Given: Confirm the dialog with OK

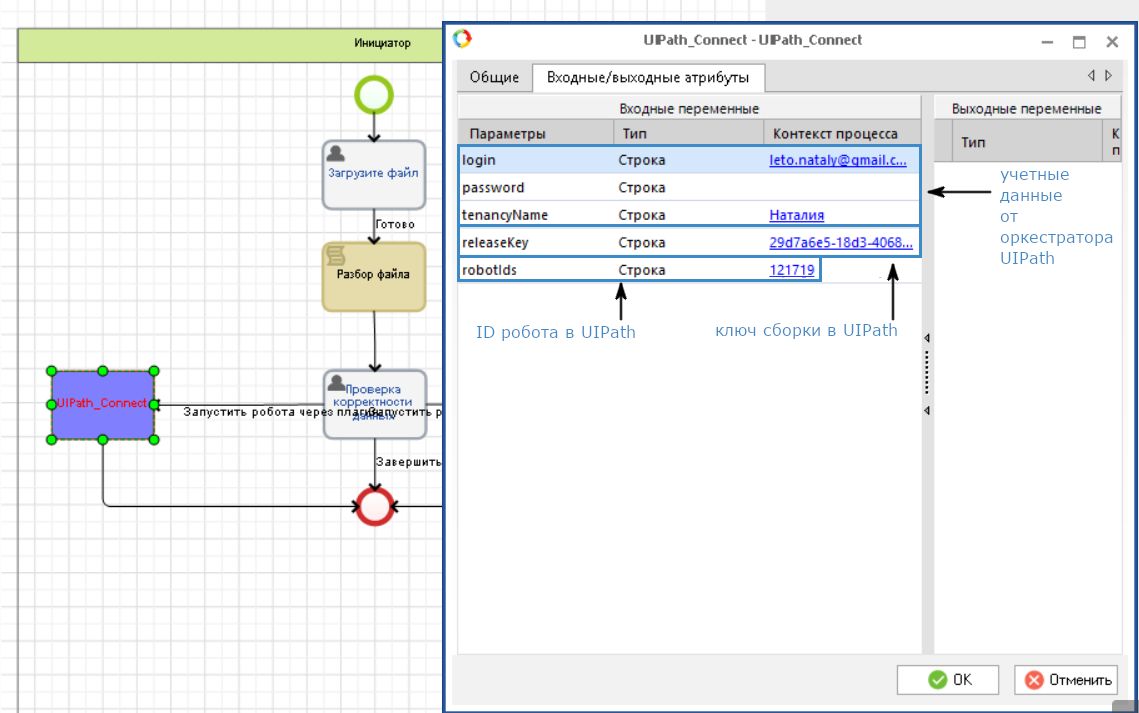Looking at the screenshot, I should click(948, 680).
